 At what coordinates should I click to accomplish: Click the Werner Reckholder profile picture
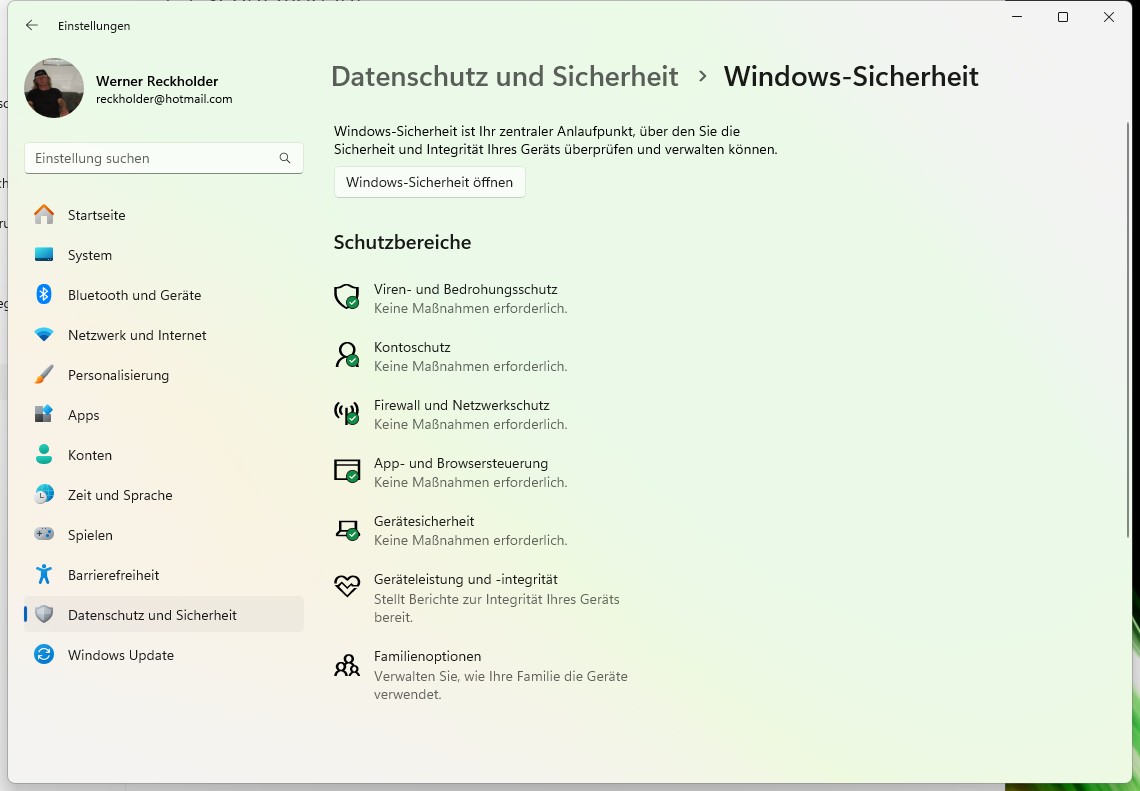pos(54,88)
